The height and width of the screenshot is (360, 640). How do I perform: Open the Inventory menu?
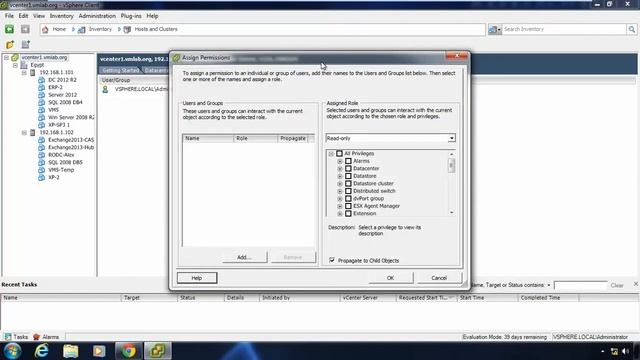point(62,16)
